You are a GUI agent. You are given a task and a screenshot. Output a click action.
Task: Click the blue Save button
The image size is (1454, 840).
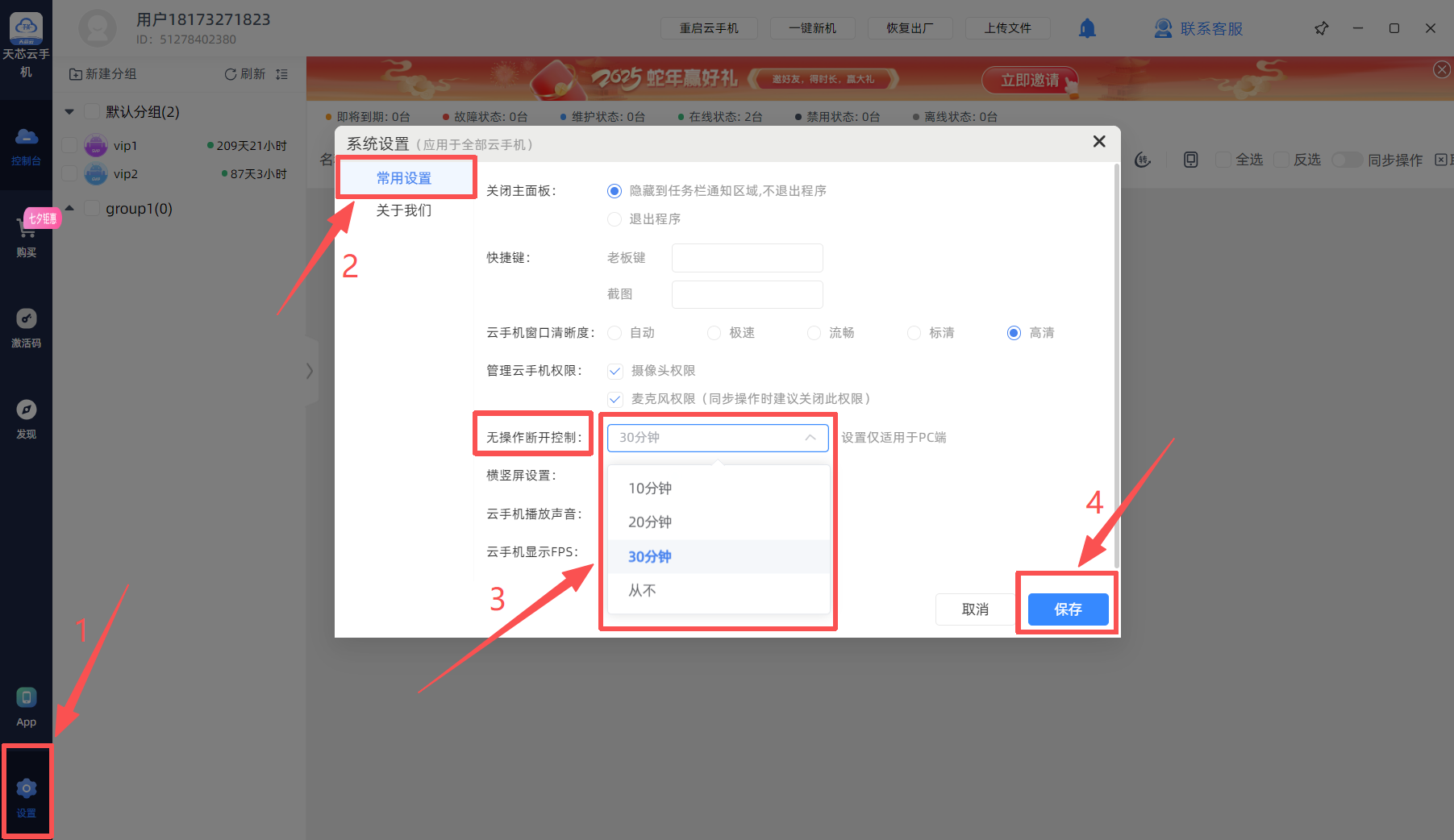(x=1068, y=609)
